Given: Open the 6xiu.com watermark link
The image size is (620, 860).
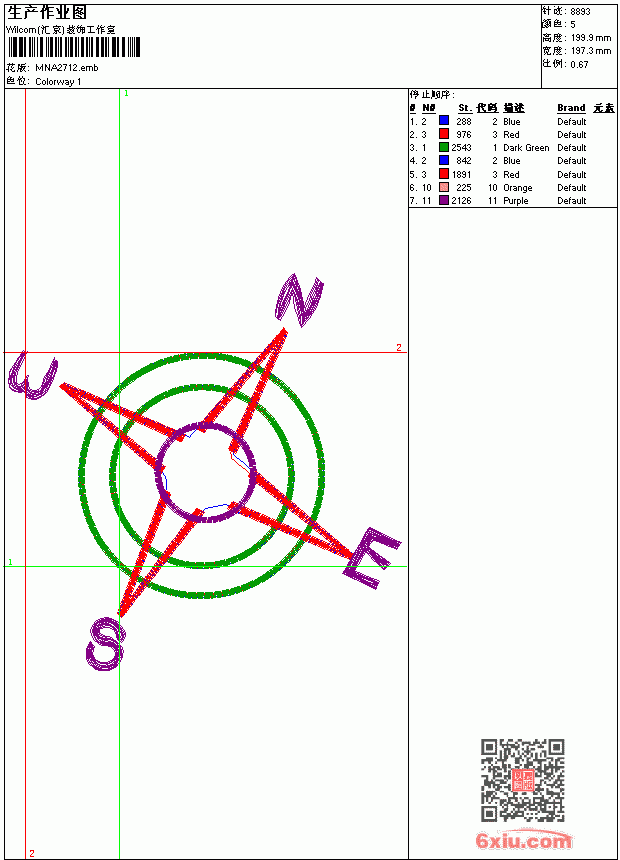Looking at the screenshot, I should 523,840.
